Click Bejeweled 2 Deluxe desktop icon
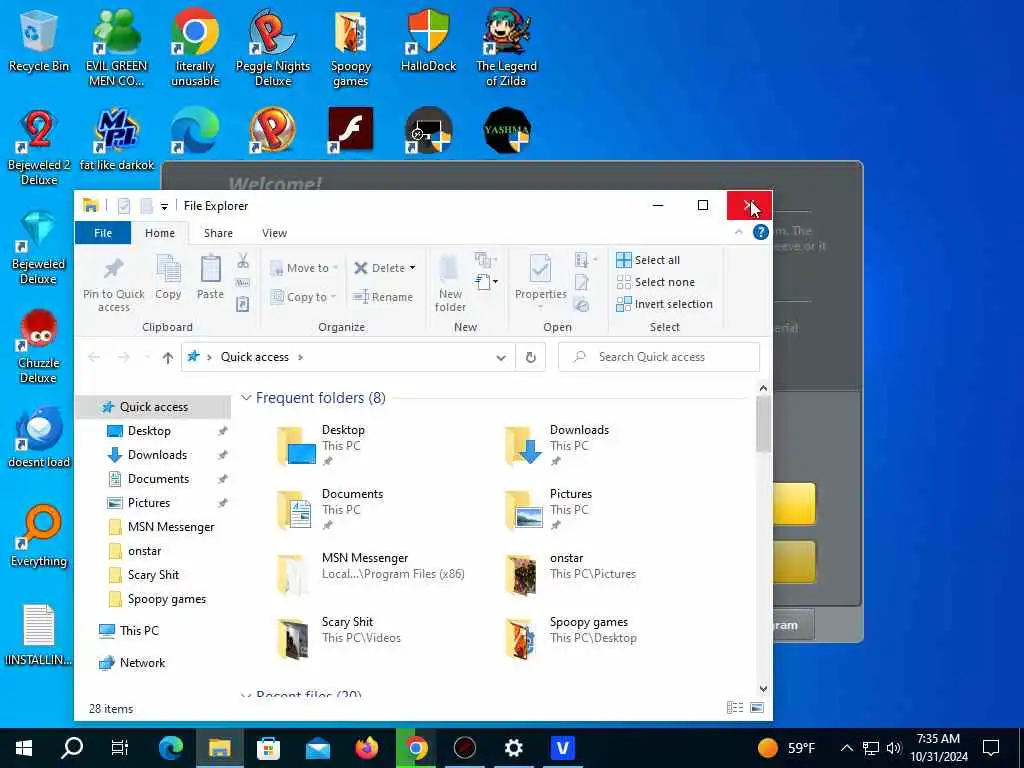 [x=39, y=148]
